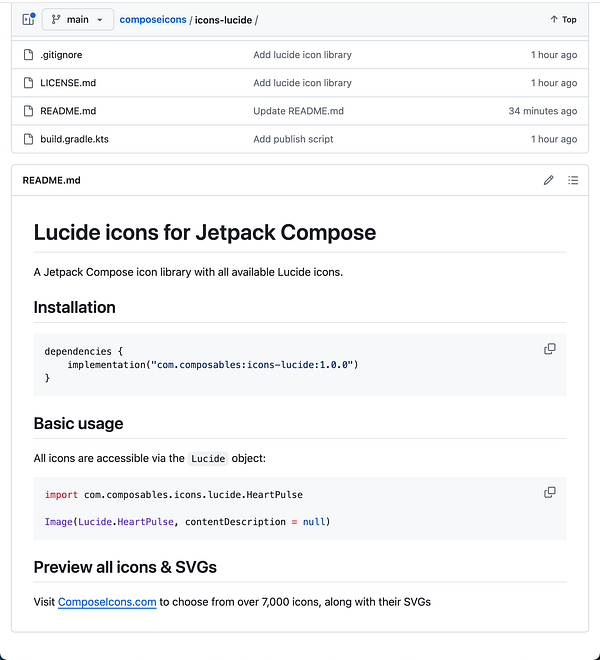View the 'Update README.md' commit
The width and height of the screenshot is (600, 660).
point(298,111)
